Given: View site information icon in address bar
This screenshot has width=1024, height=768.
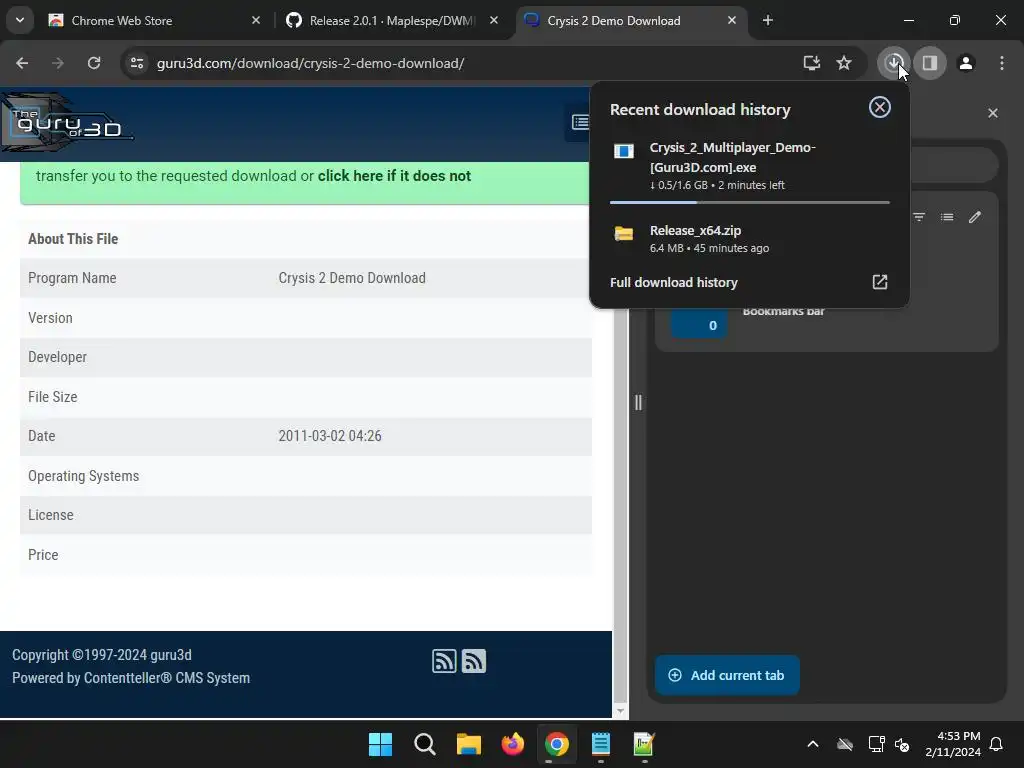Looking at the screenshot, I should pyautogui.click(x=137, y=63).
